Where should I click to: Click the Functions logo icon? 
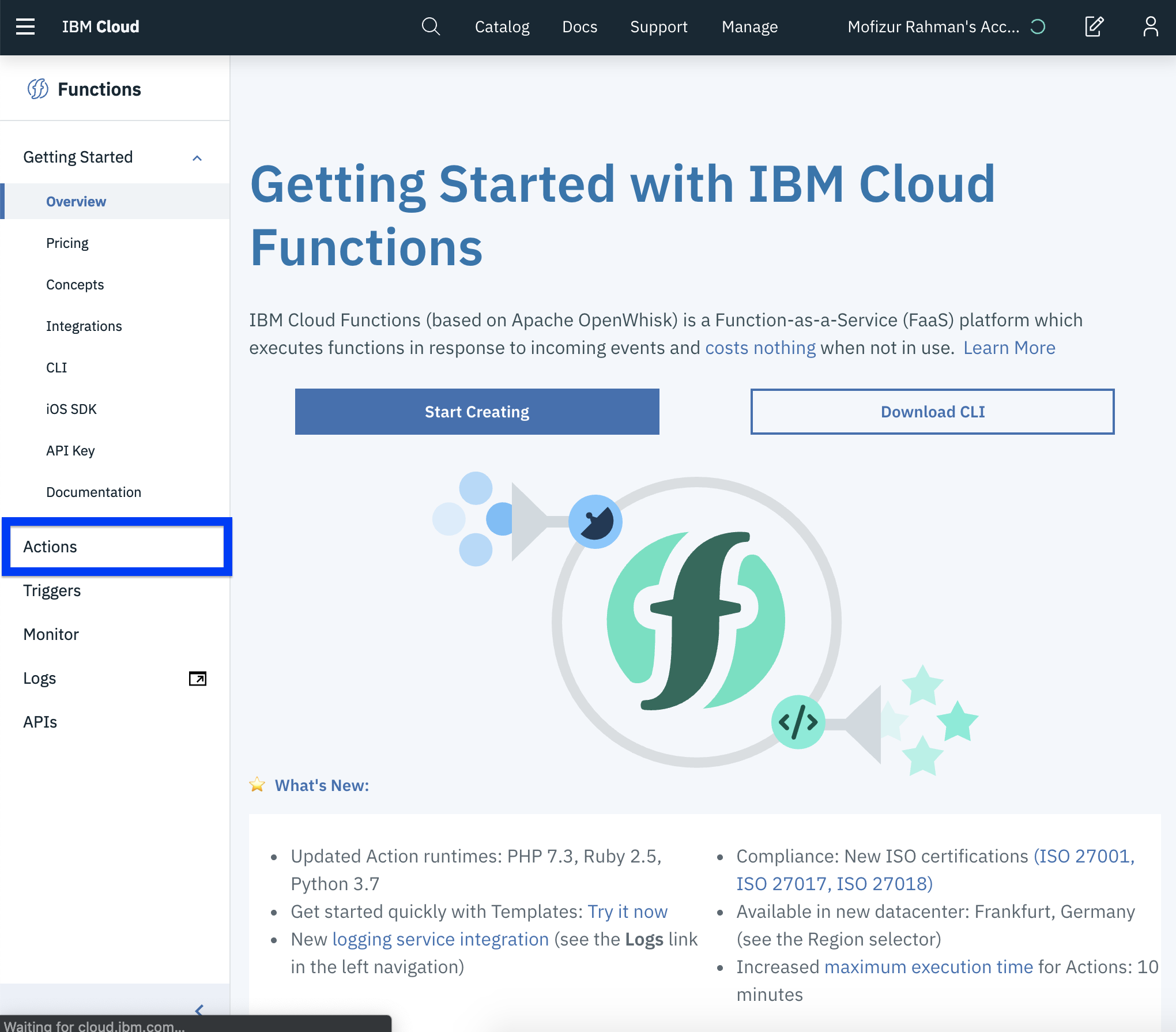click(x=38, y=89)
